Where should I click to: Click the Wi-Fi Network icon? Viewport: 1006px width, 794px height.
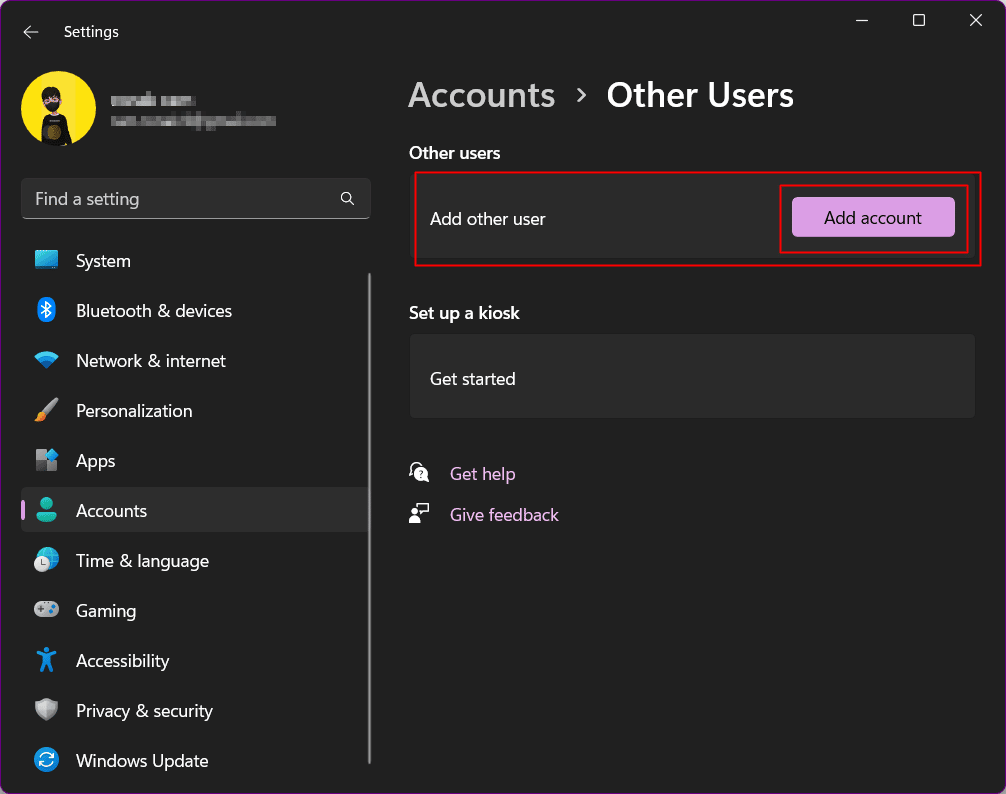point(46,360)
